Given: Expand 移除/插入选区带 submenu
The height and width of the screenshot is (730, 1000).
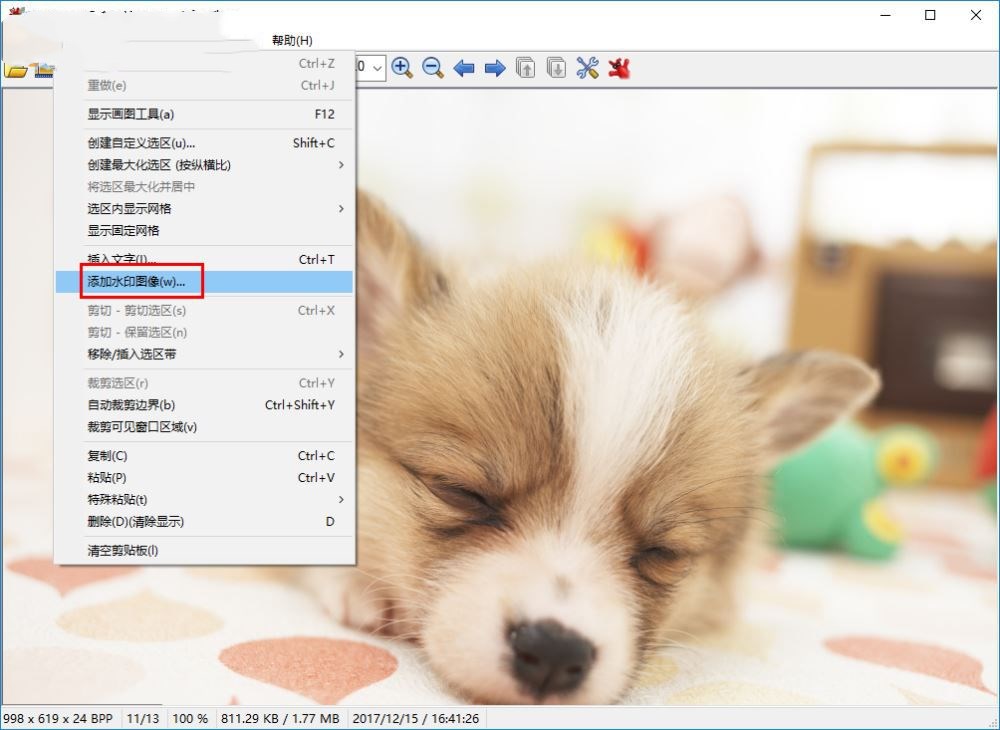Looking at the screenshot, I should (204, 354).
